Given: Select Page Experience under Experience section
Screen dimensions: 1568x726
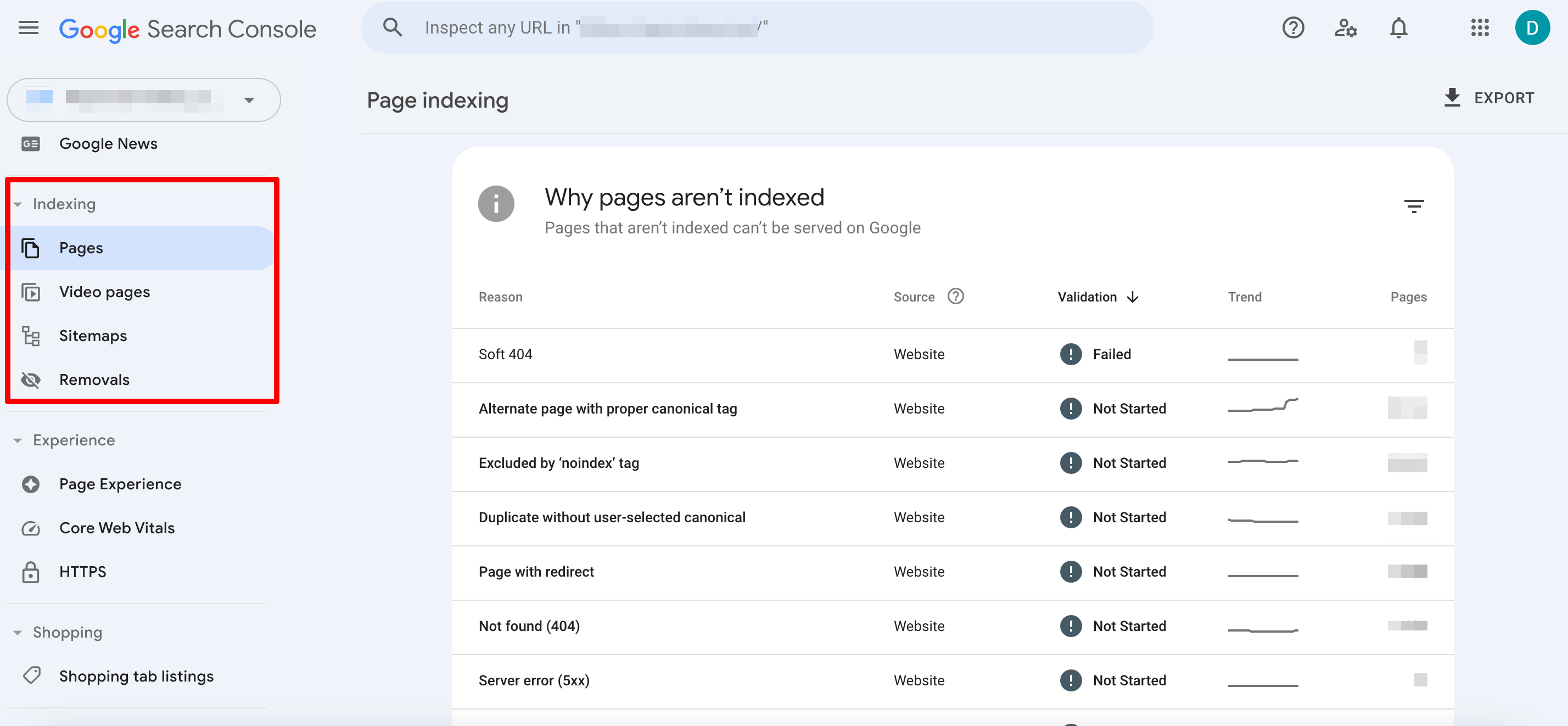Looking at the screenshot, I should [x=121, y=484].
